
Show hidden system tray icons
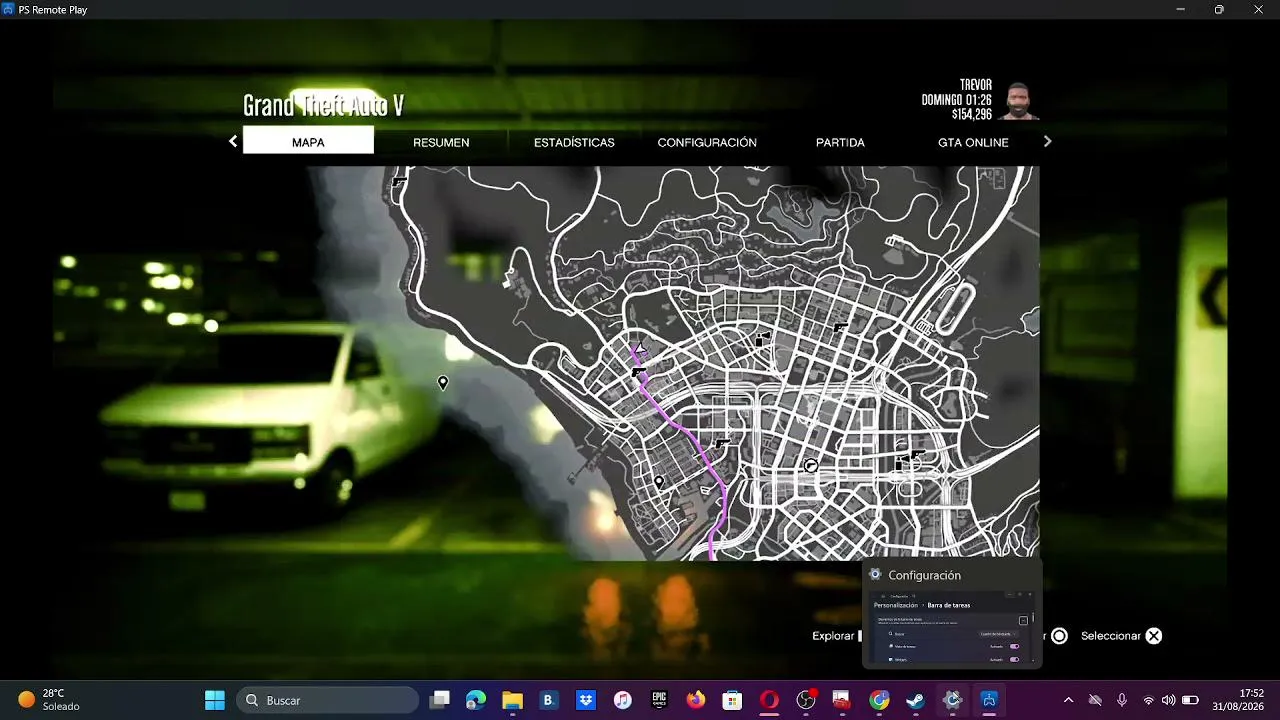[1068, 700]
